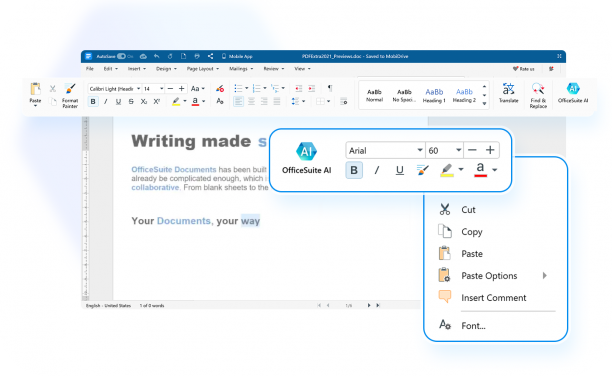Click the Paste clipboard icon in the ribbon

(35, 89)
